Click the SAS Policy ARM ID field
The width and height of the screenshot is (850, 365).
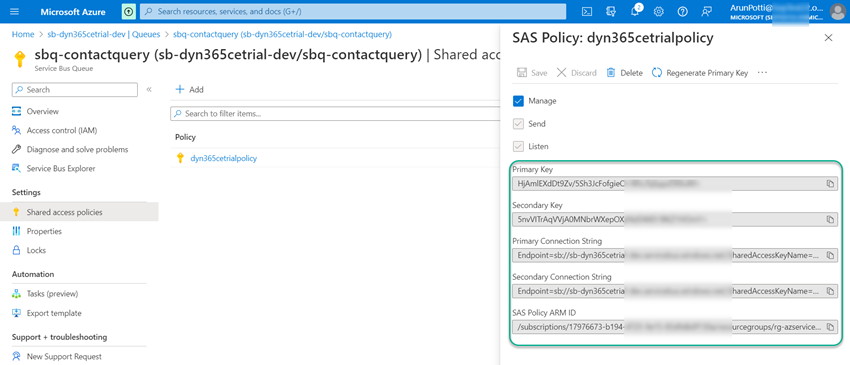pos(675,327)
